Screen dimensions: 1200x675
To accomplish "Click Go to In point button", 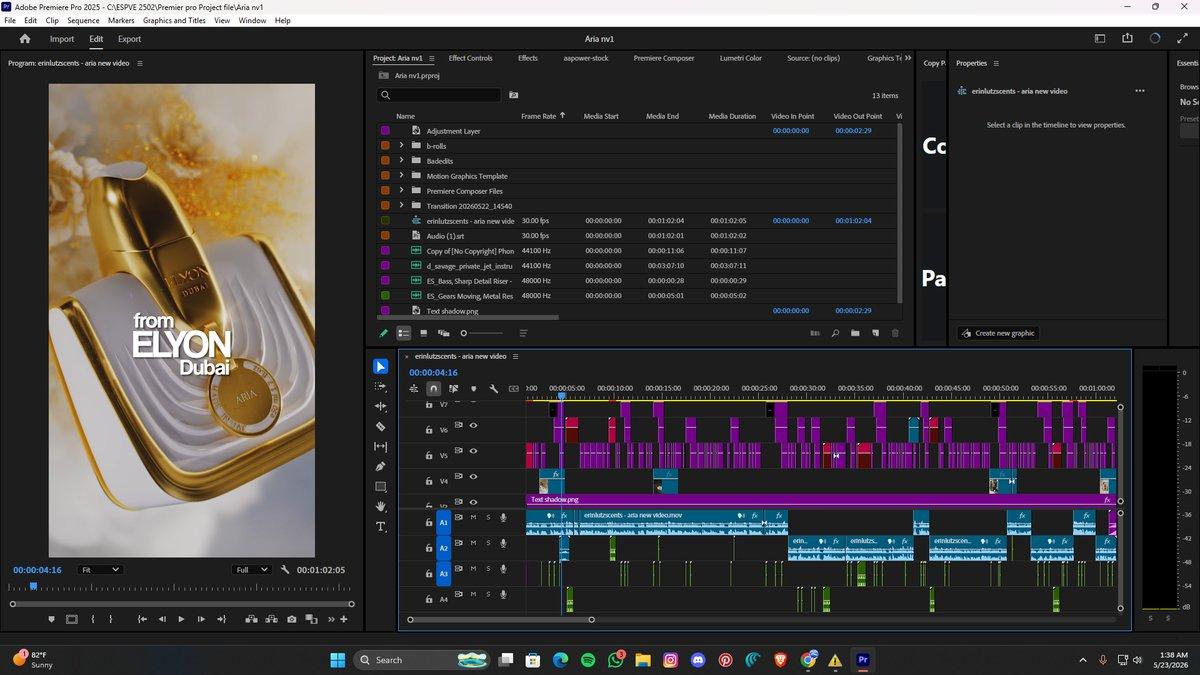I will pos(142,619).
